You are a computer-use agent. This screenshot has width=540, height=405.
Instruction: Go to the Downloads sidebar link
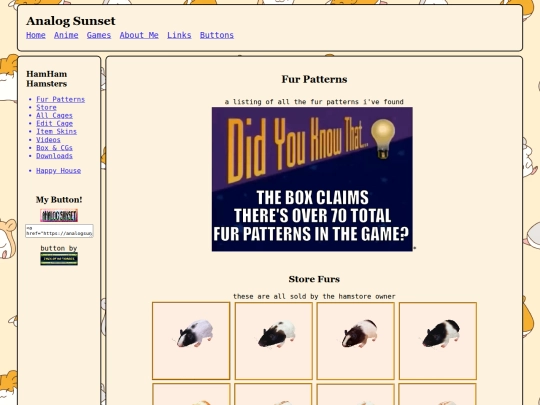[x=54, y=156]
